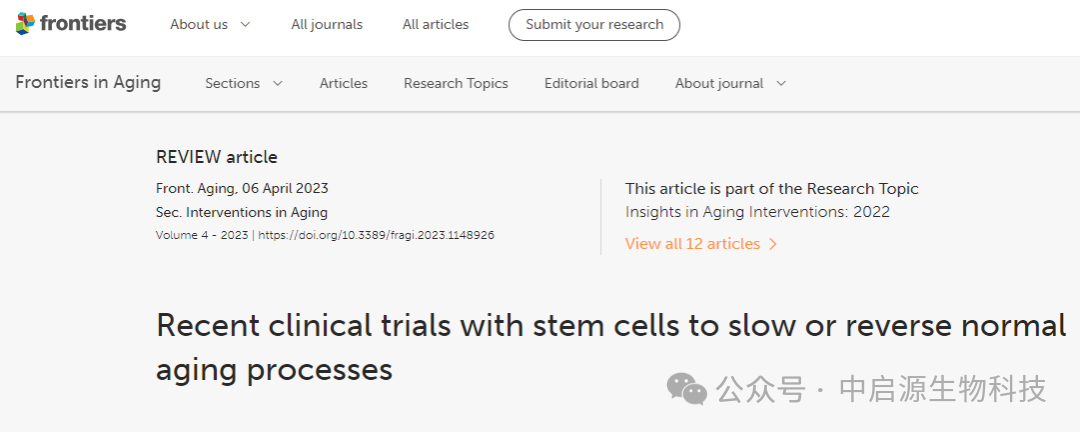Open Insights in Aging Interventions: 2022 topic
The width and height of the screenshot is (1080, 432).
click(x=757, y=212)
